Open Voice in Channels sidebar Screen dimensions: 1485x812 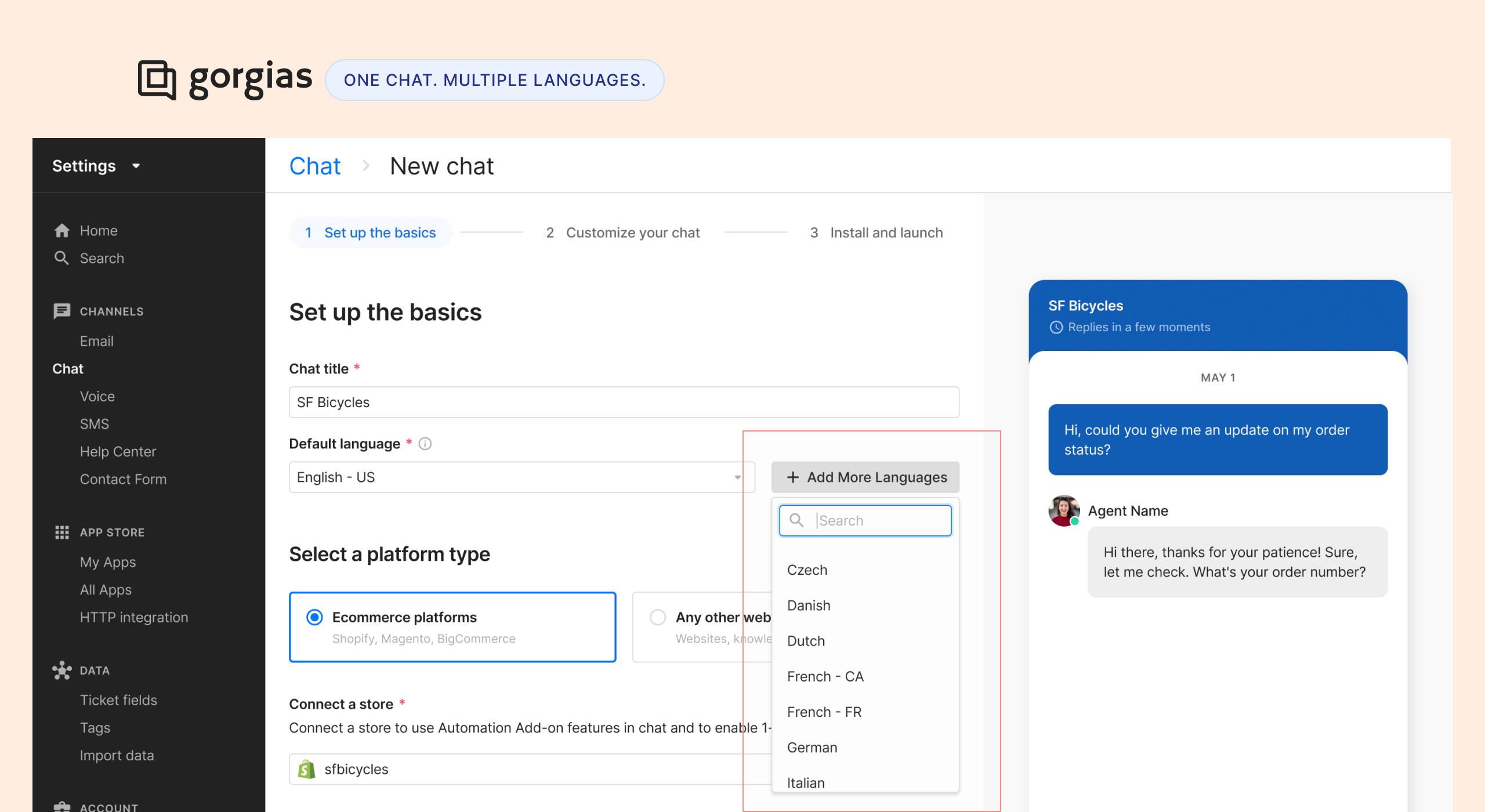(97, 396)
